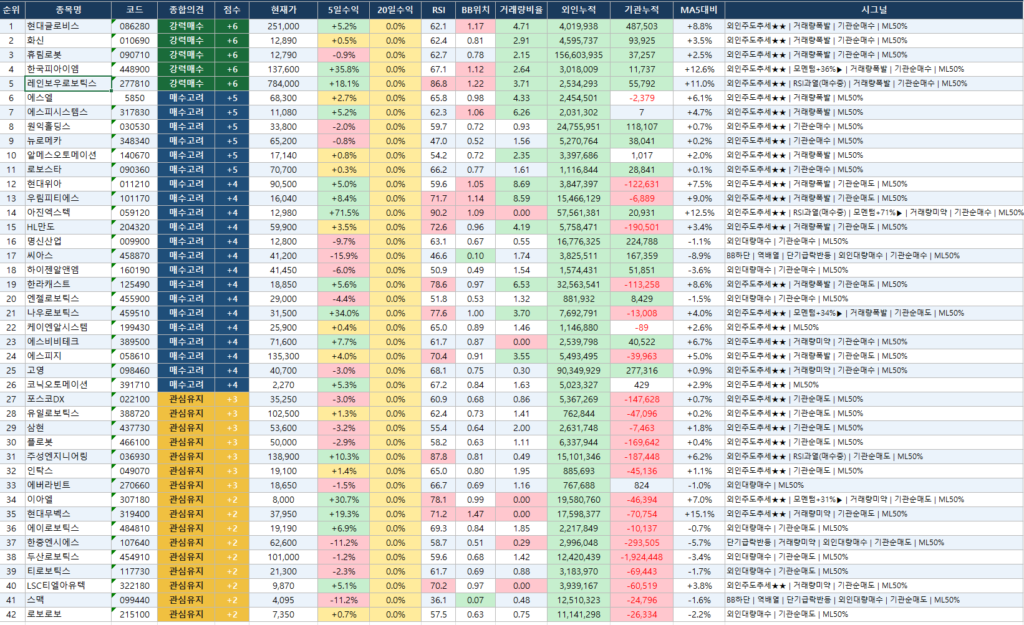The height and width of the screenshot is (625, 1024).
Task: Click the 현대글로비스 stock name cell
Action: point(68,26)
